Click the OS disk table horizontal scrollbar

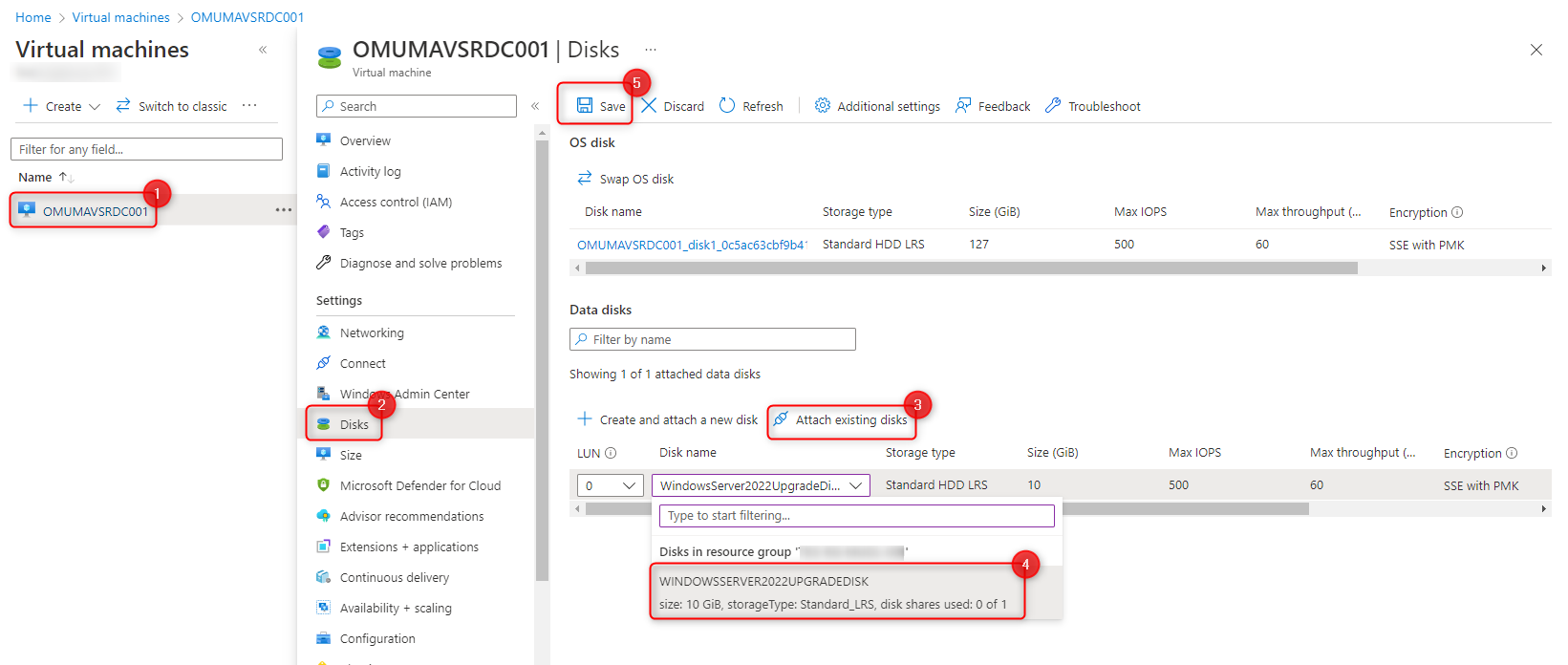pos(971,268)
